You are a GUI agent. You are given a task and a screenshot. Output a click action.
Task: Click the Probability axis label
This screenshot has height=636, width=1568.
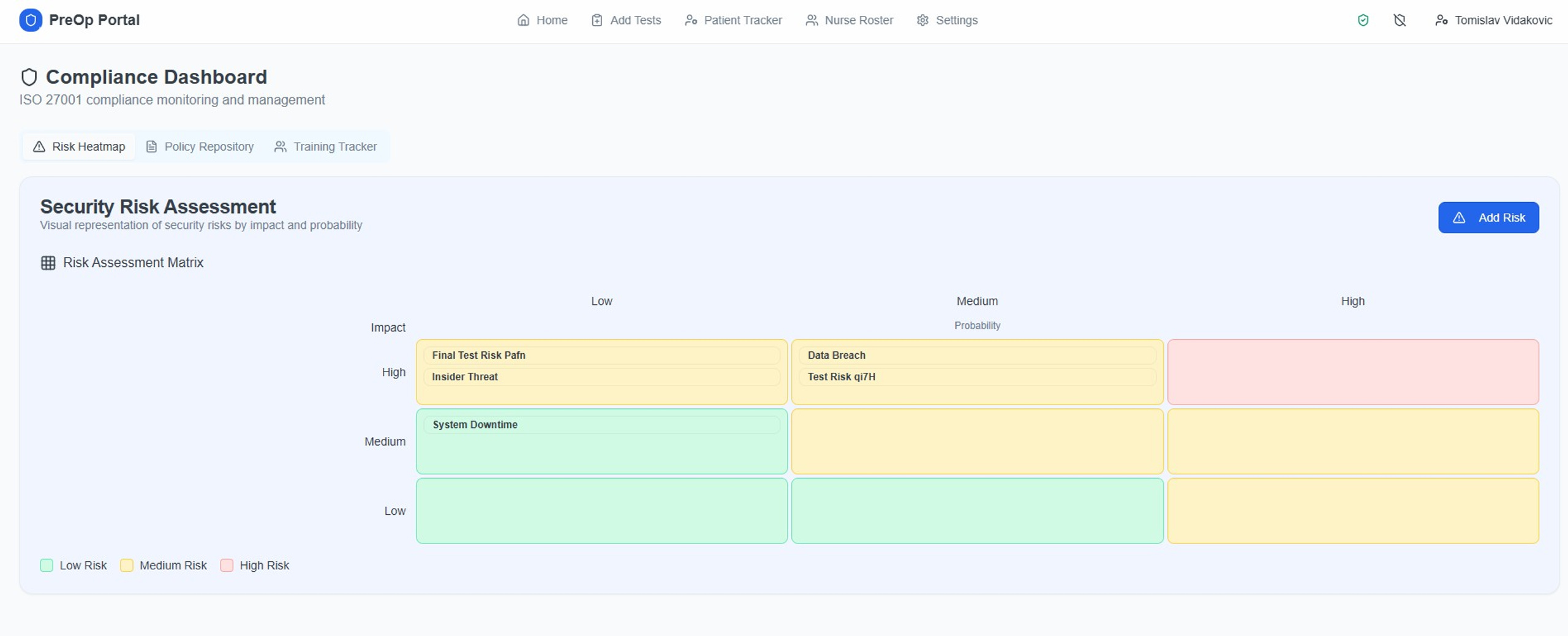click(x=977, y=326)
